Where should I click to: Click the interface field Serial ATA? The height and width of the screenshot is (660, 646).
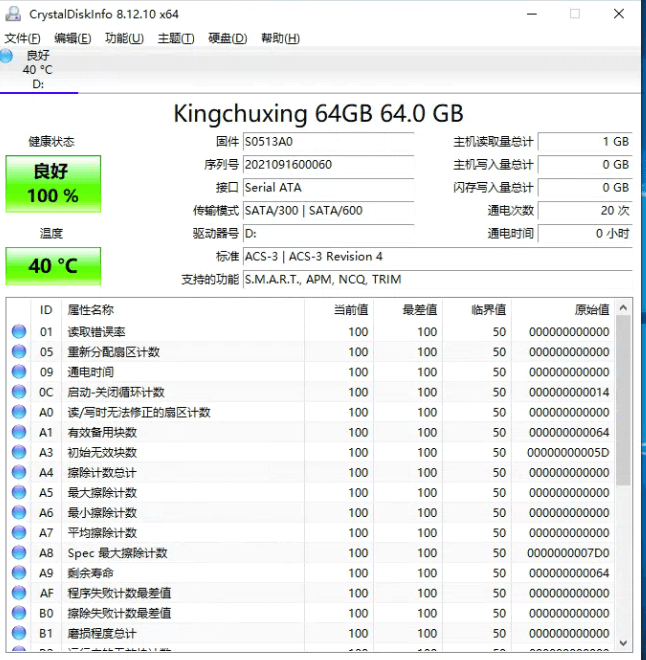pos(328,188)
